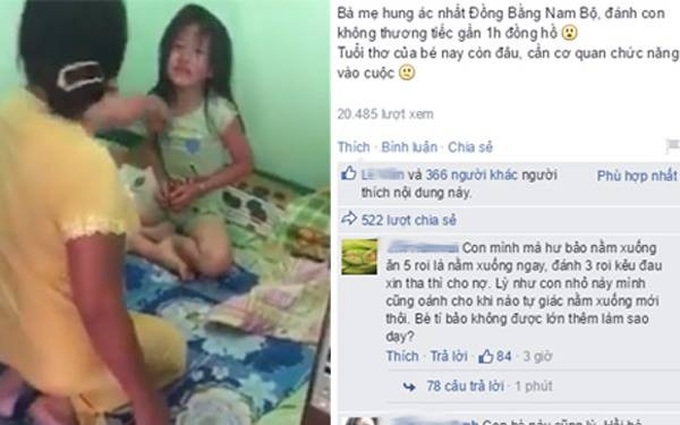Click Chia sẻ to share the post
The width and height of the screenshot is (680, 425).
coord(470,147)
